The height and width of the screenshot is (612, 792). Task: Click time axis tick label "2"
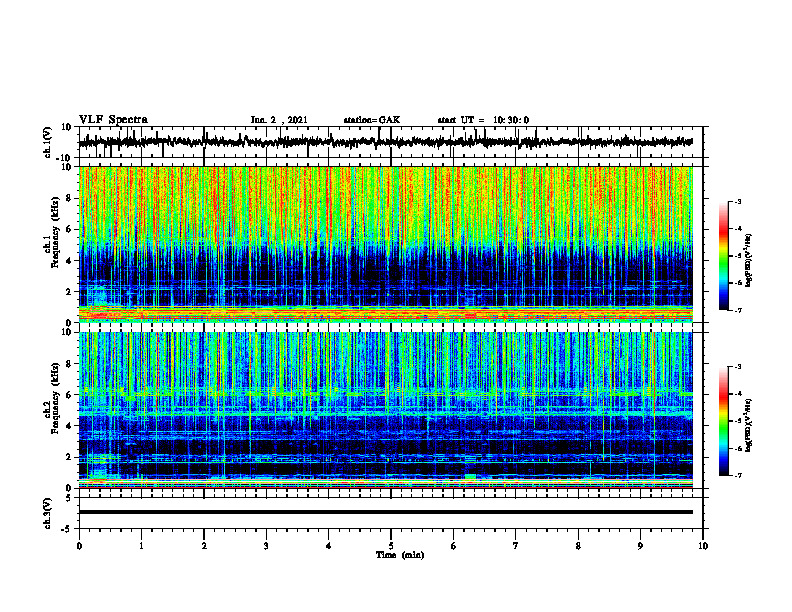pos(204,546)
